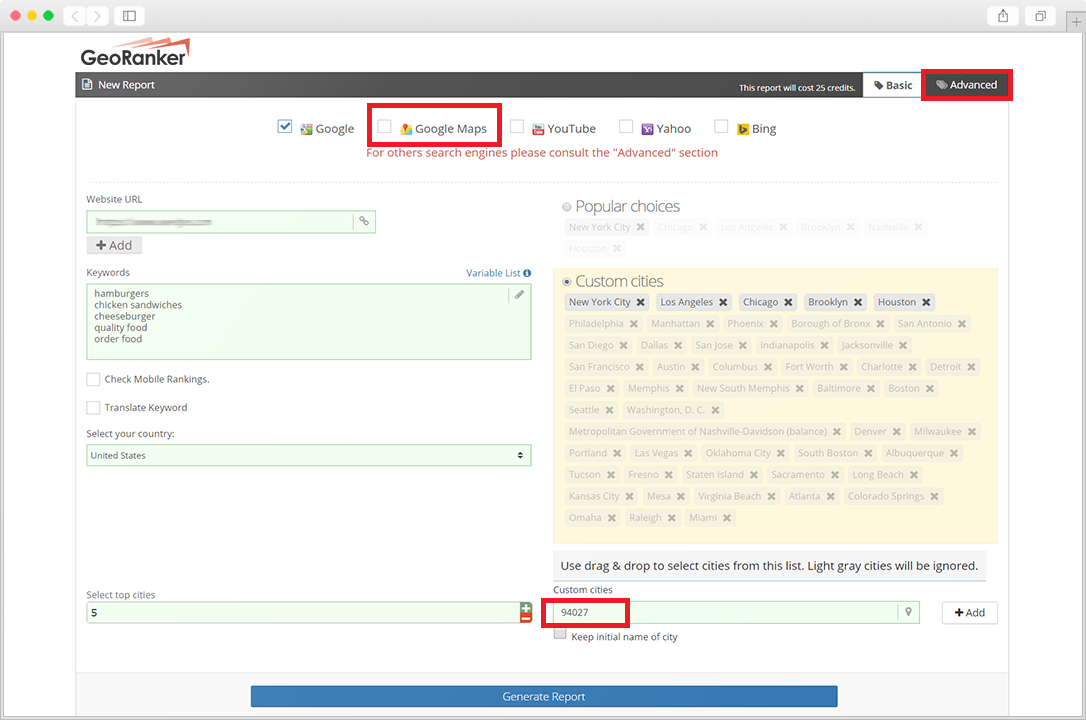Image resolution: width=1086 pixels, height=720 pixels.
Task: Click the Colorado Springs city tag
Action: 893,496
